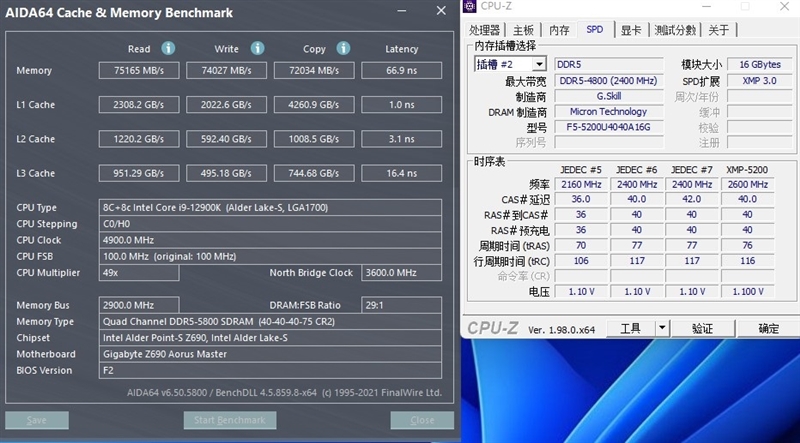The width and height of the screenshot is (800, 443).
Task: Click the North Bridge Clock value 3600.0 MHz
Action: tap(402, 273)
